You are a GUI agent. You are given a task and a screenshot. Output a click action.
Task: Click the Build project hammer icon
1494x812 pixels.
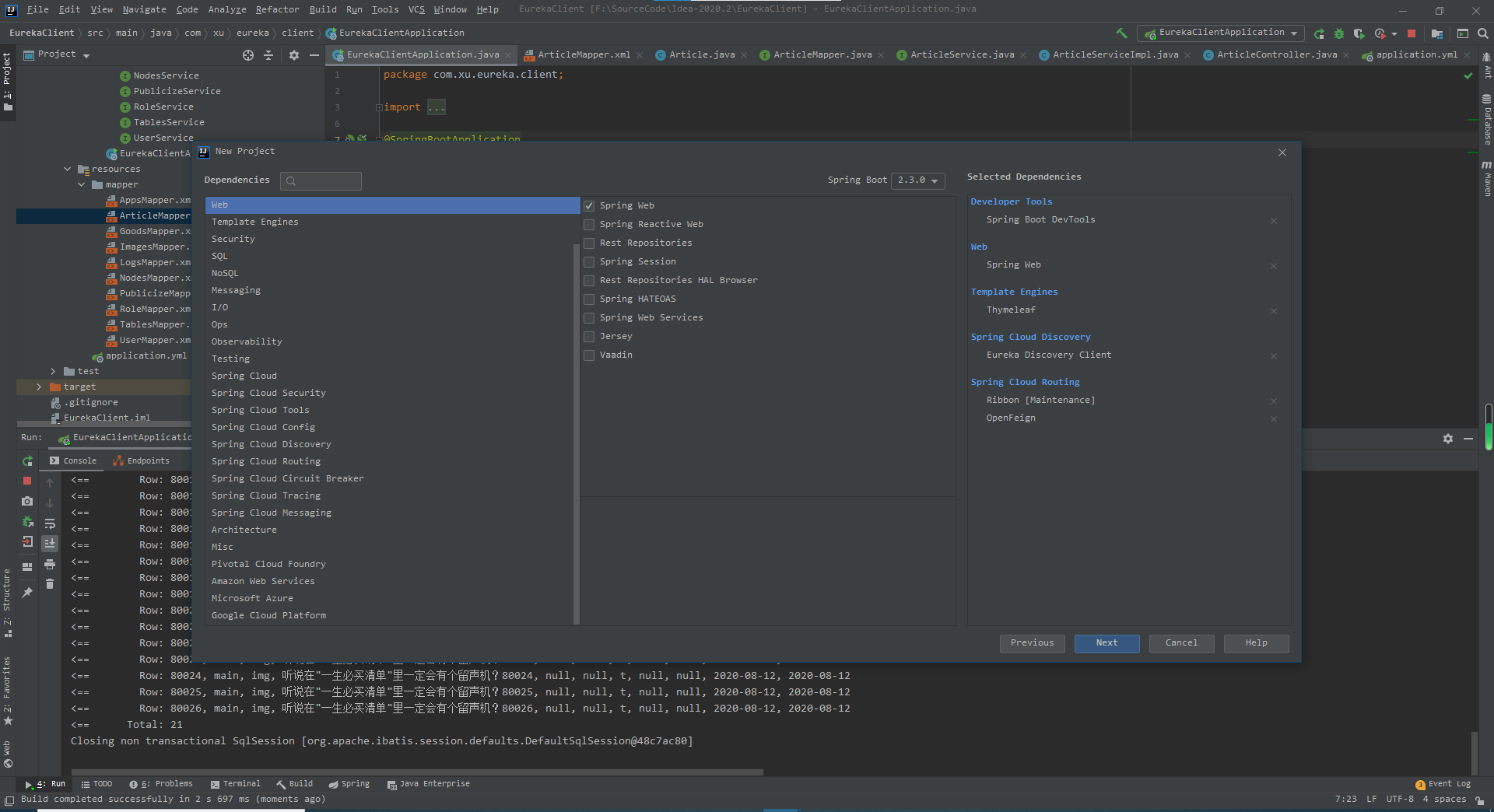[x=1121, y=33]
